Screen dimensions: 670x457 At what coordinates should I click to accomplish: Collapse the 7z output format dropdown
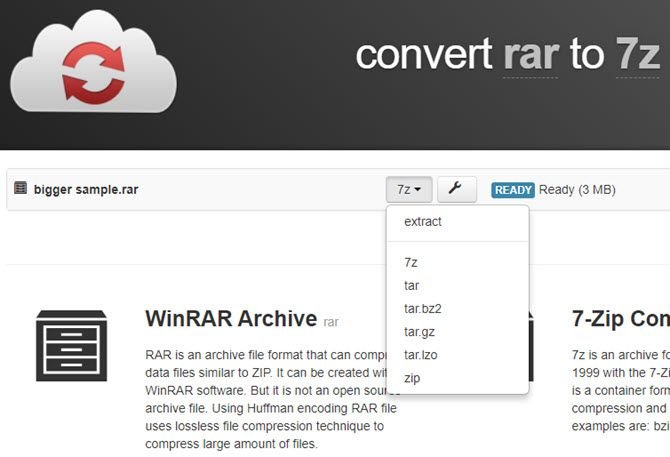(x=409, y=189)
